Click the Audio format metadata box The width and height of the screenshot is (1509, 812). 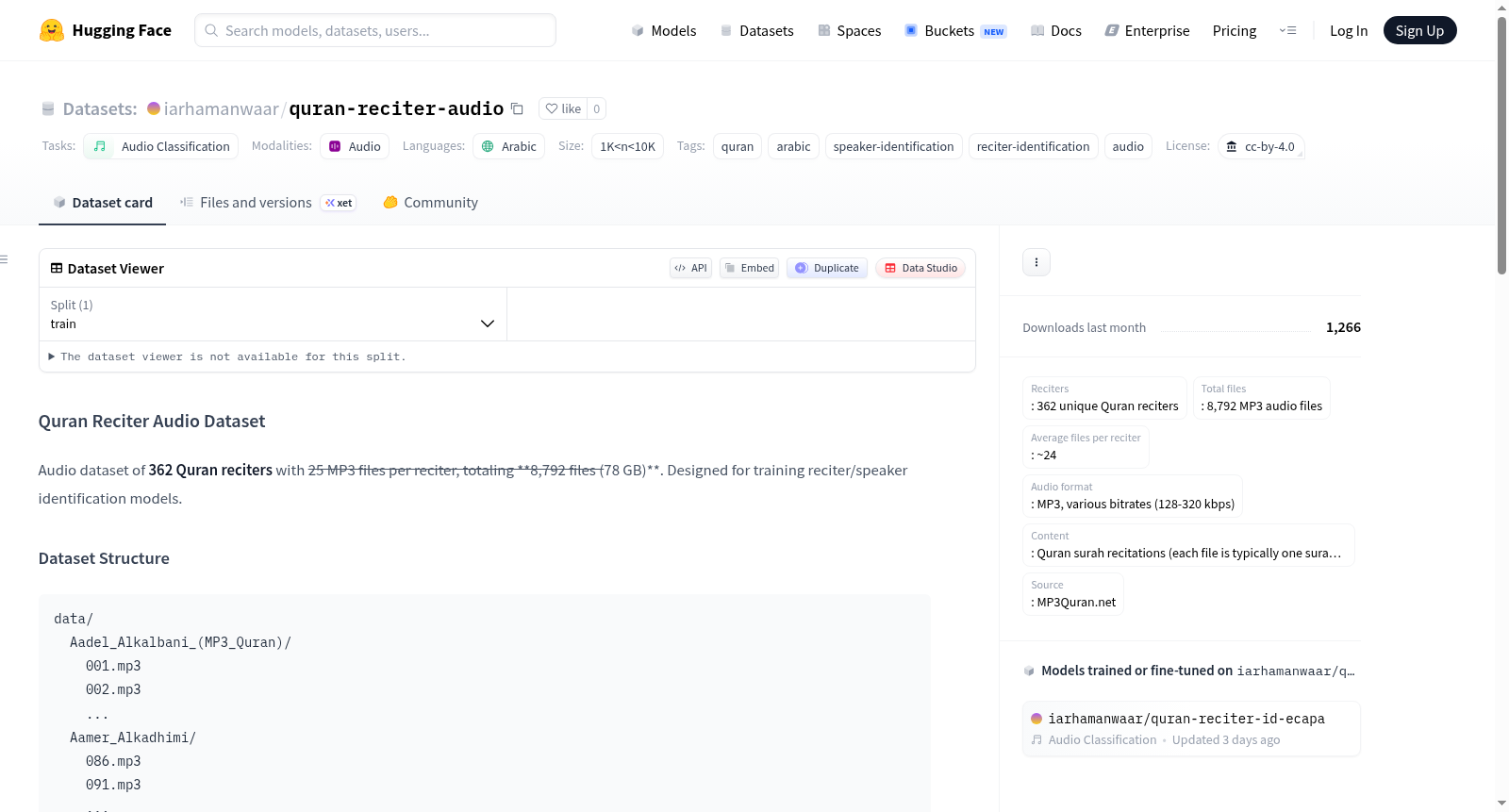[x=1133, y=496]
